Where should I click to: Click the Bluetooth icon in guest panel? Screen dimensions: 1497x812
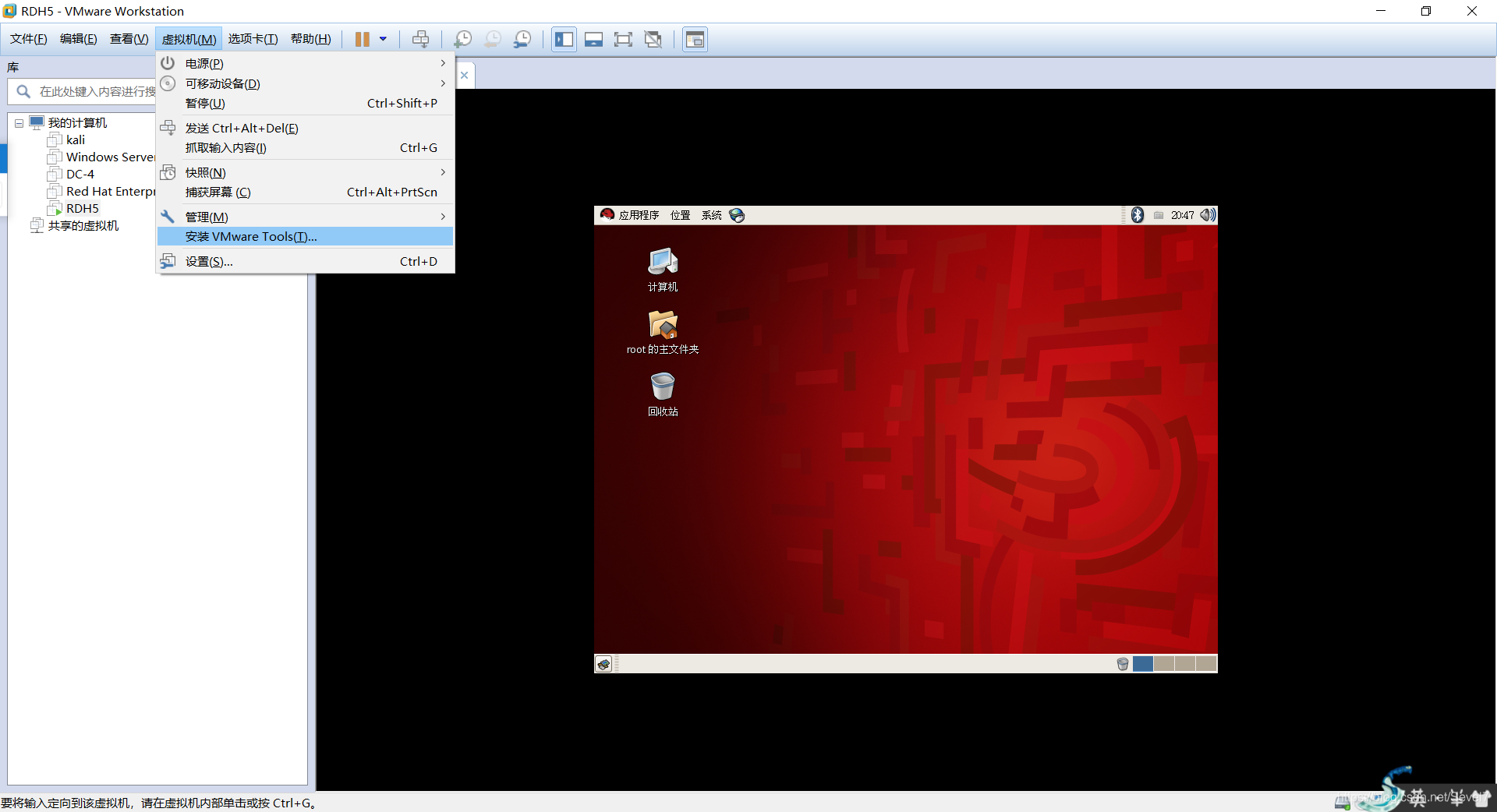(1138, 215)
